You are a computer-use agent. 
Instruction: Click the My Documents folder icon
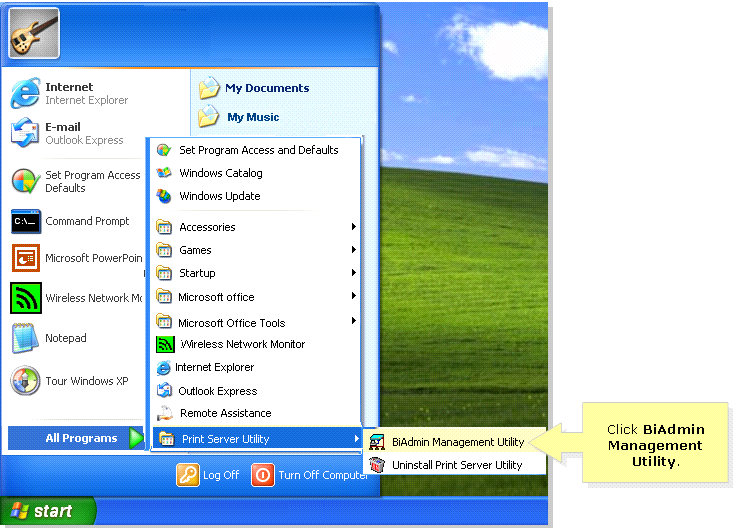[x=209, y=88]
